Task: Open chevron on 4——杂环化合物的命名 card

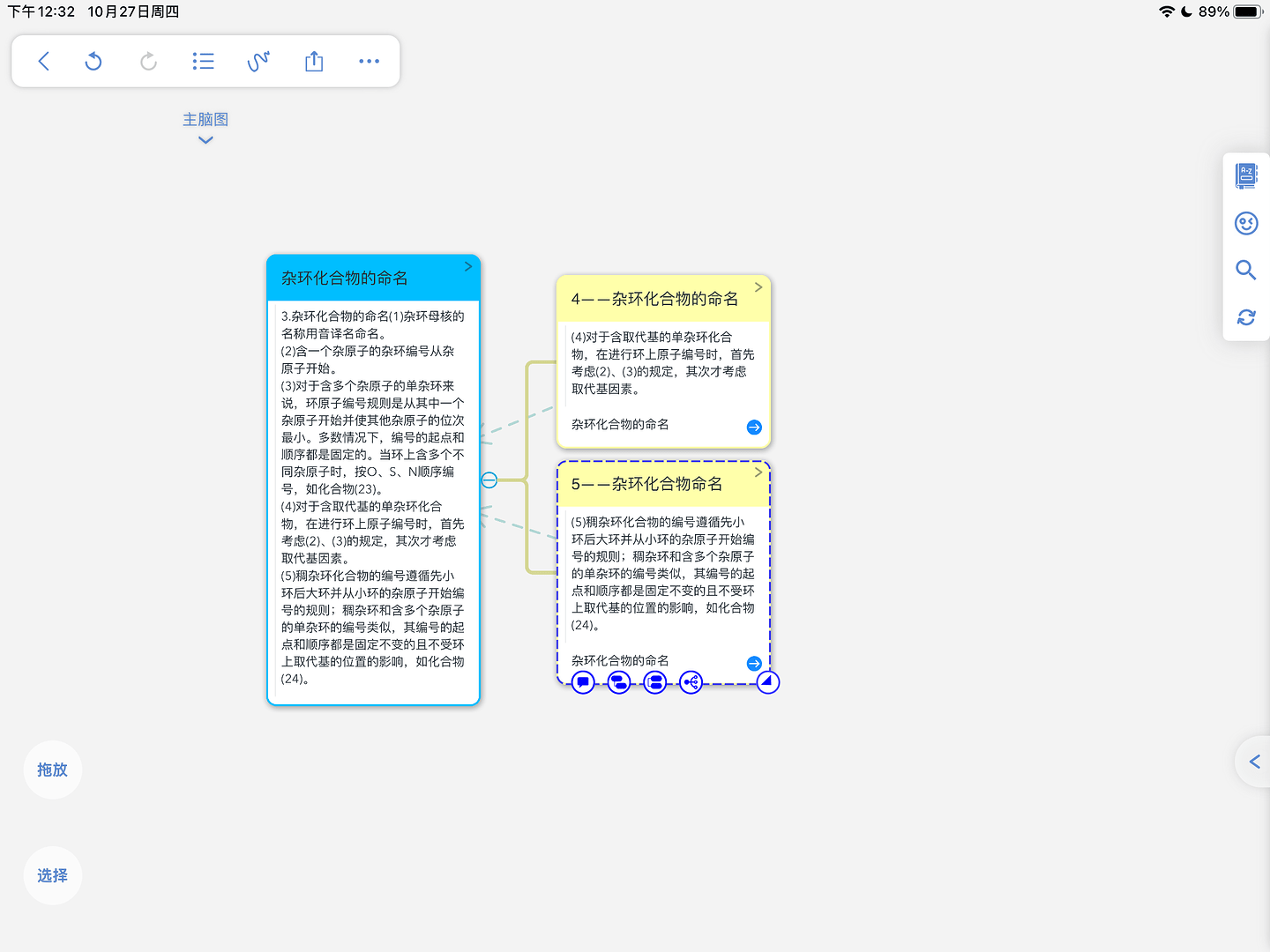Action: click(758, 287)
